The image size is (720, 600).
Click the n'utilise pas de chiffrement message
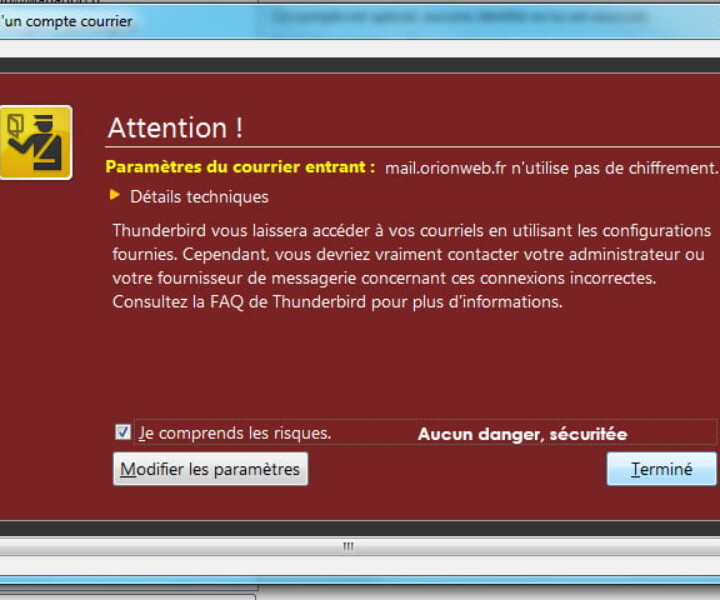click(614, 168)
